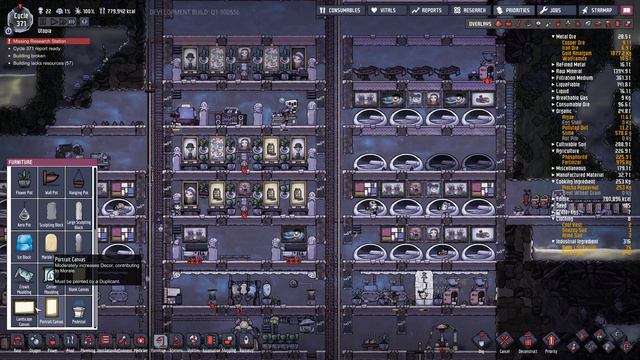Image resolution: width=640 pixels, height=360 pixels.
Task: Select the Landscape Canvas item
Action: click(24, 311)
